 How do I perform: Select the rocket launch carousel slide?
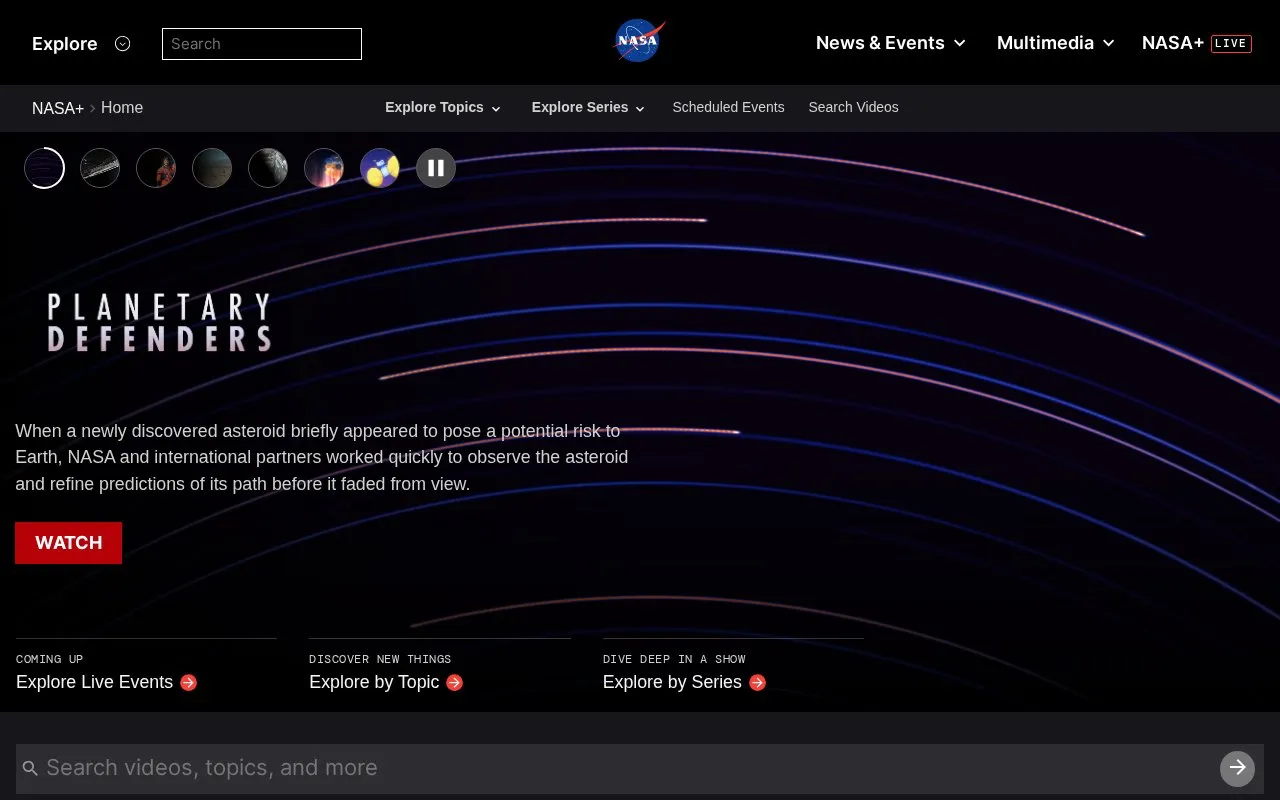coord(324,168)
